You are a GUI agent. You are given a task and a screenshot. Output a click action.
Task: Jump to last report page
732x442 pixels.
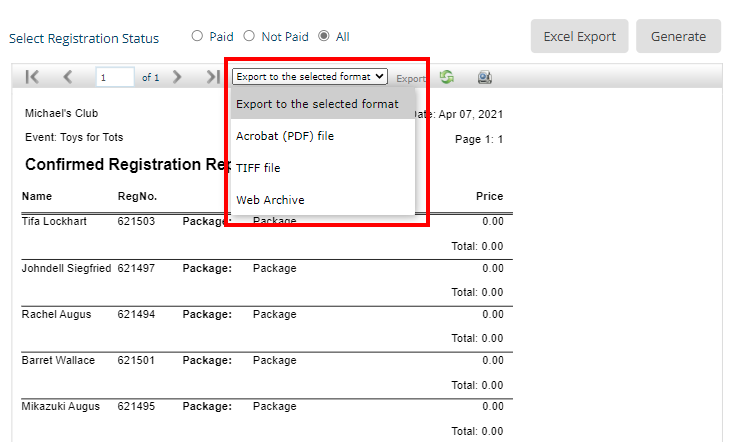pos(212,77)
